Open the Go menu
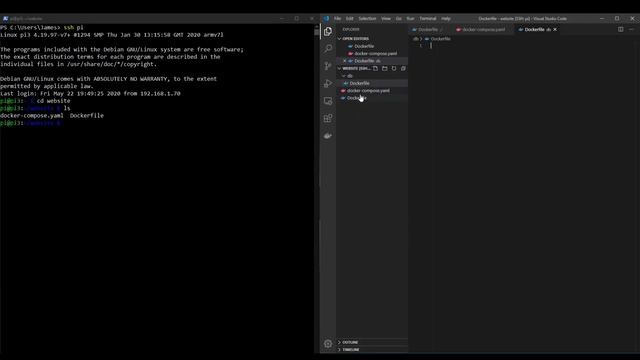This screenshot has height=360, width=640. coord(399,18)
